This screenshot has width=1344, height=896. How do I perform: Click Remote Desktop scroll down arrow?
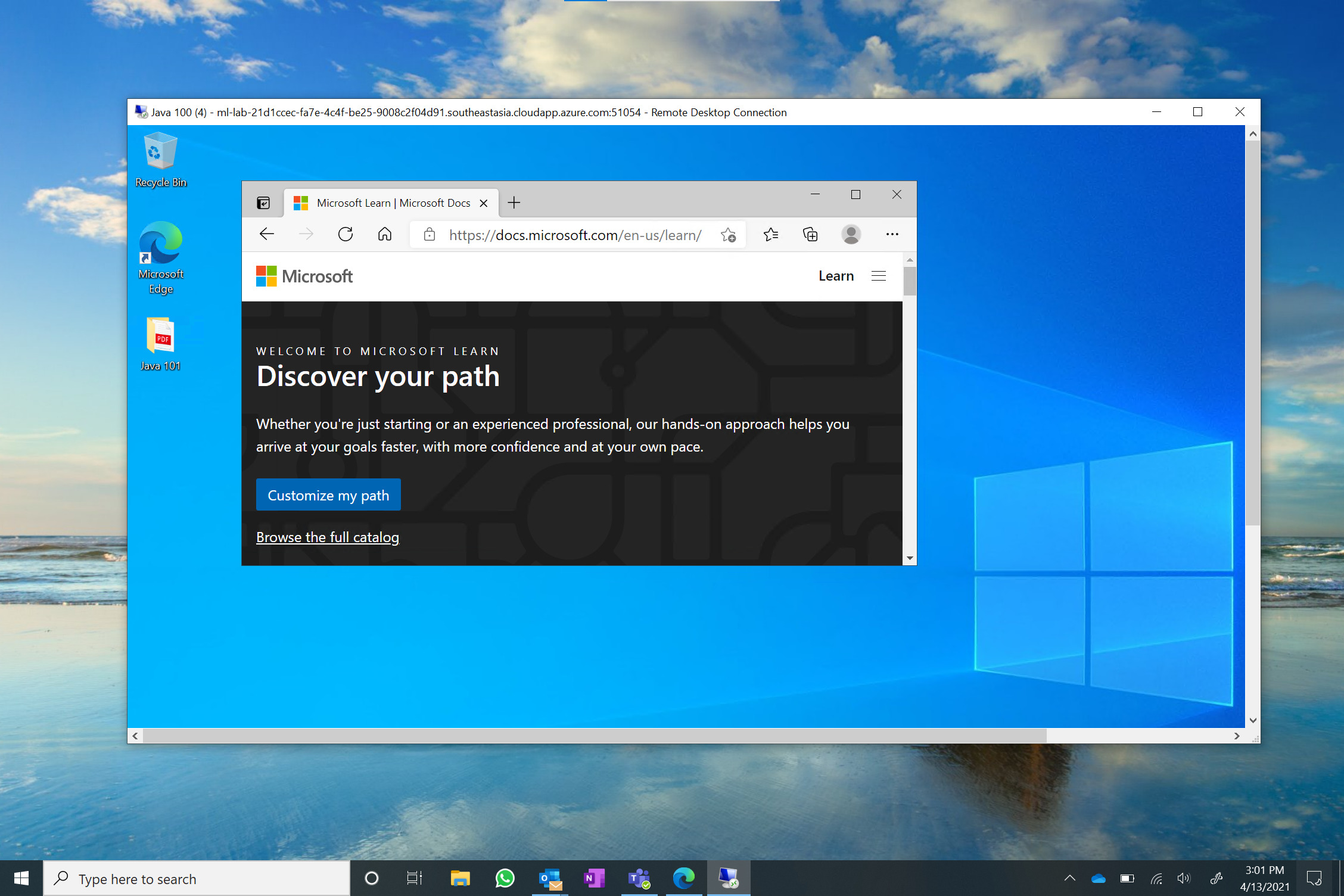(x=1253, y=720)
